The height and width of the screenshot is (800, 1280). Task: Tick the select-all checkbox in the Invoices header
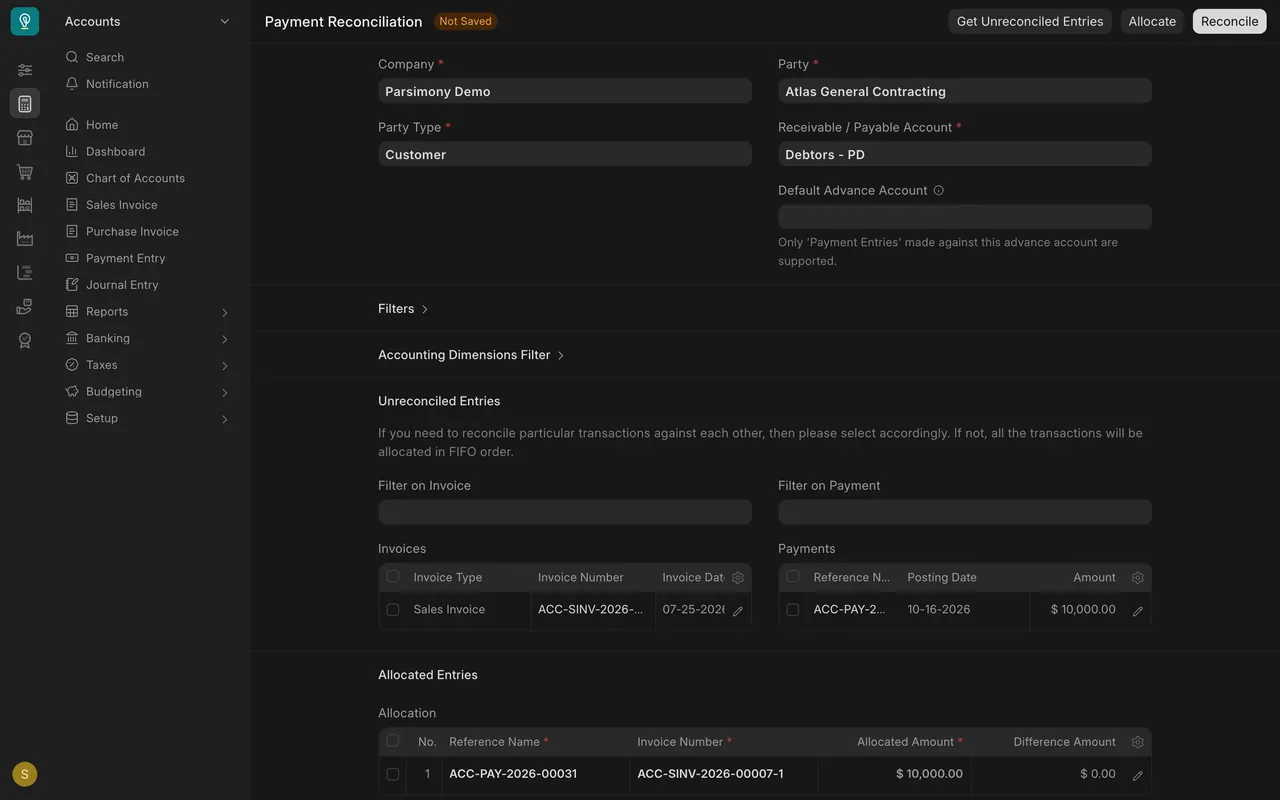393,576
